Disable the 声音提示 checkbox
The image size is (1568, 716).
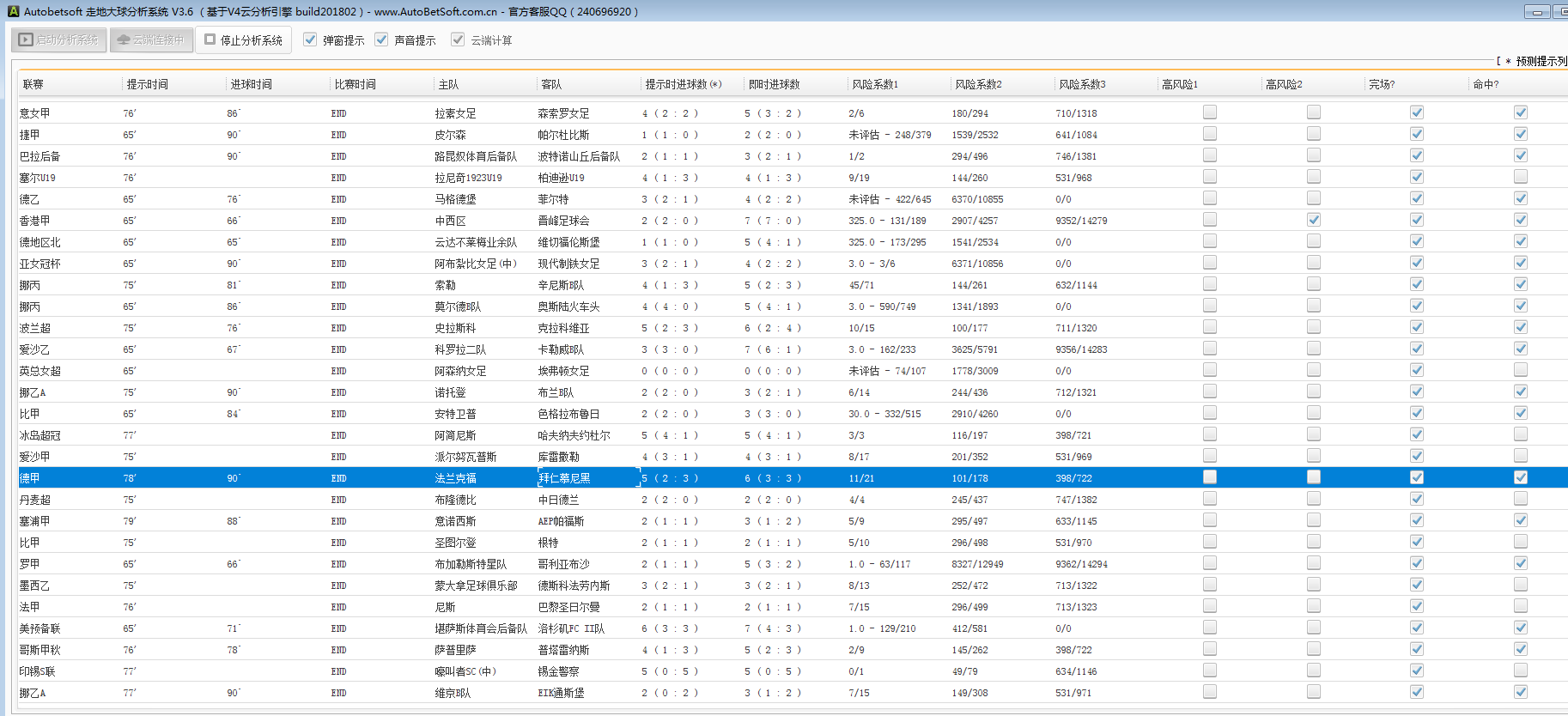[x=381, y=39]
